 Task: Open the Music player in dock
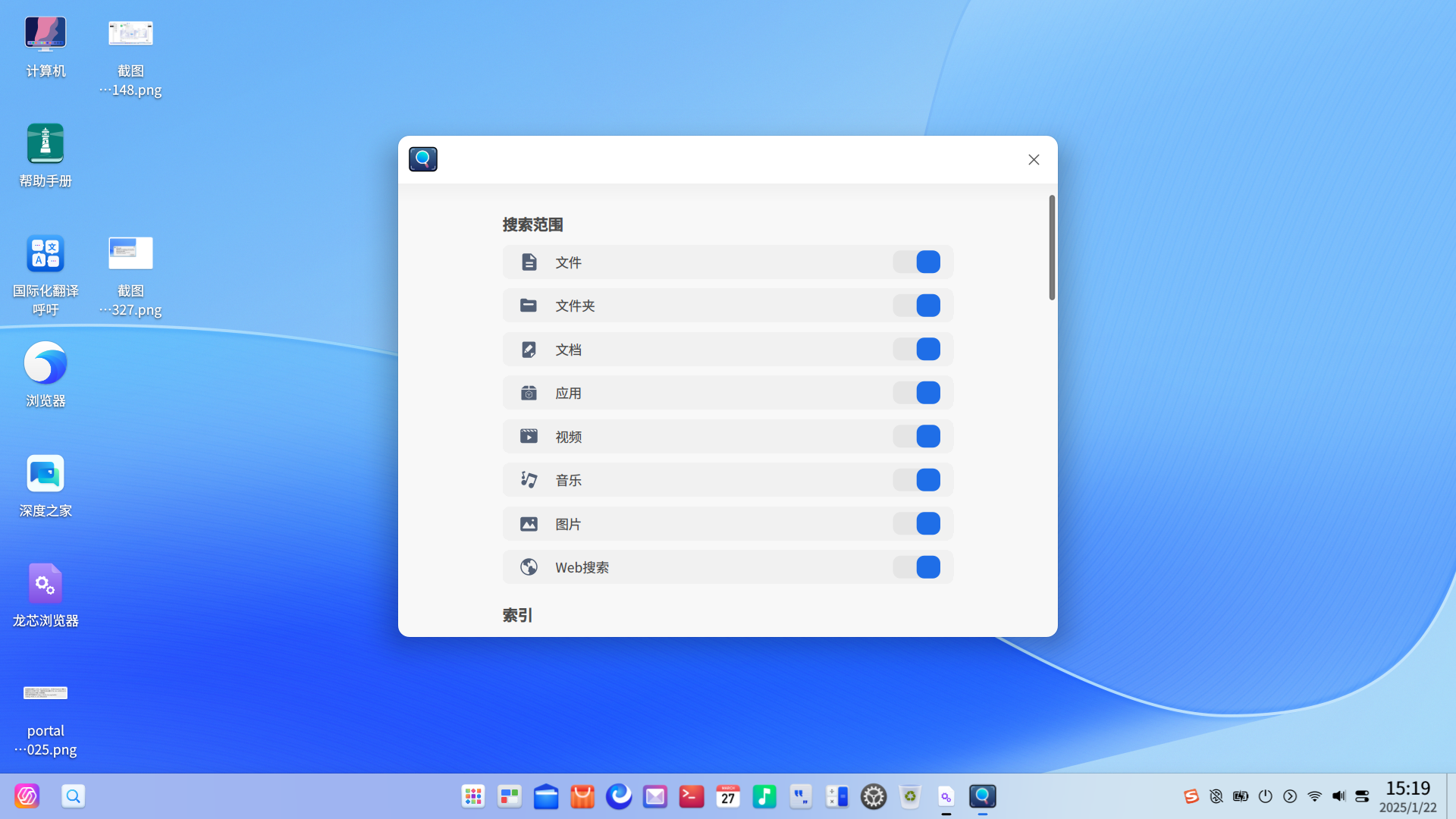764,796
